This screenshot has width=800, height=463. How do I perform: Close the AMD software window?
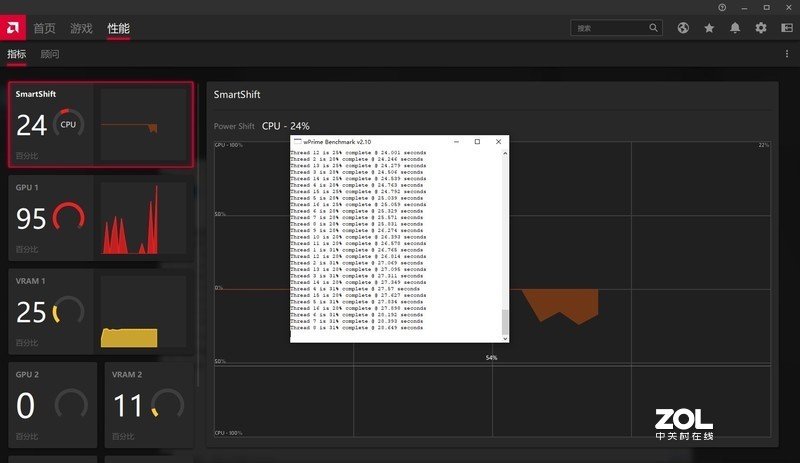788,8
